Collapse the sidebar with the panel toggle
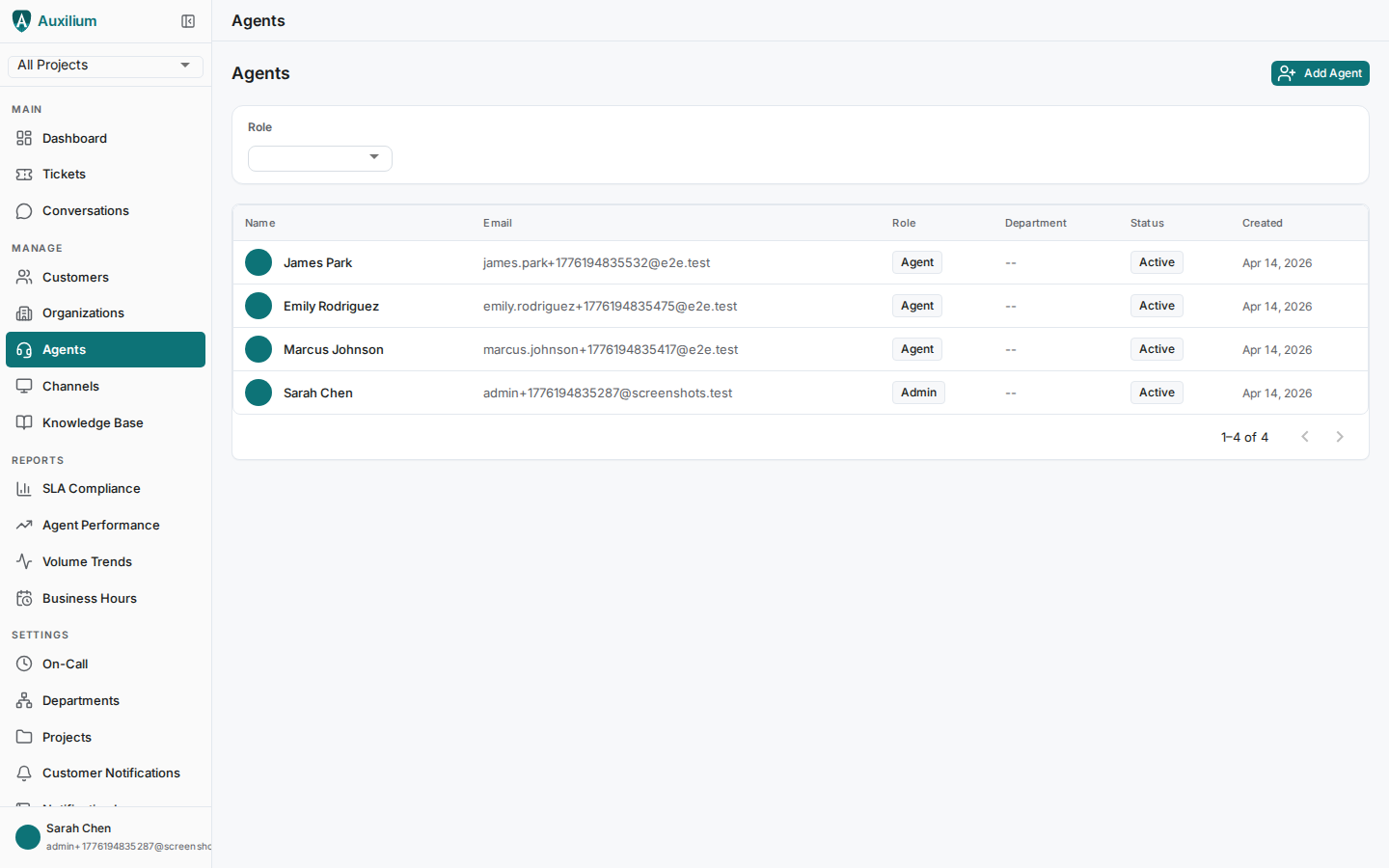Screen dimensions: 1389x868 coord(188,20)
